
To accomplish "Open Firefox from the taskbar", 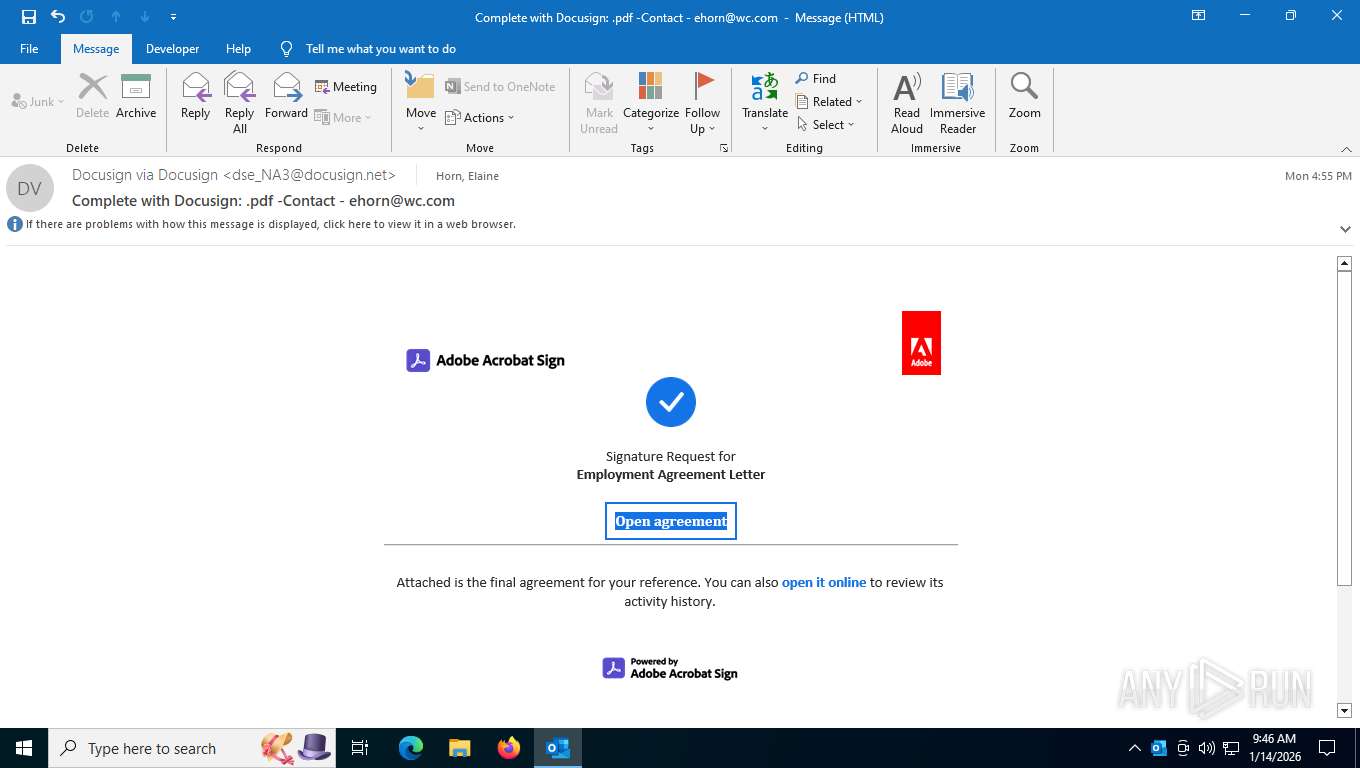I will 509,748.
